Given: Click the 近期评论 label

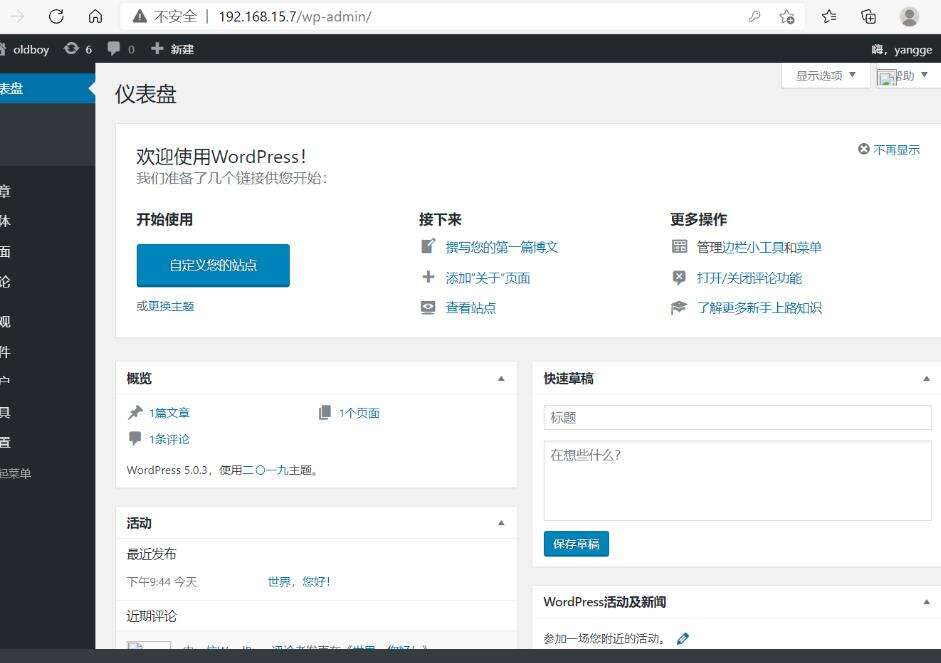Looking at the screenshot, I should [152, 616].
